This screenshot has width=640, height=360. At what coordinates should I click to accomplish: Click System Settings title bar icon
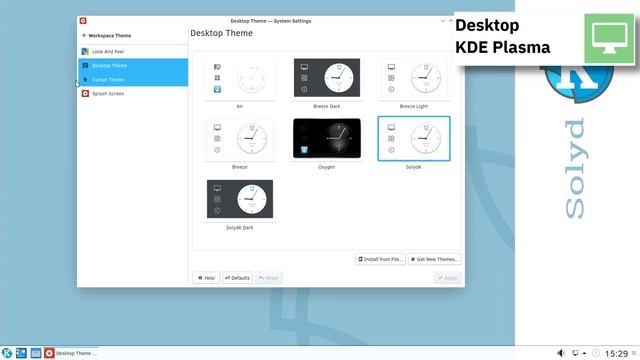83,21
